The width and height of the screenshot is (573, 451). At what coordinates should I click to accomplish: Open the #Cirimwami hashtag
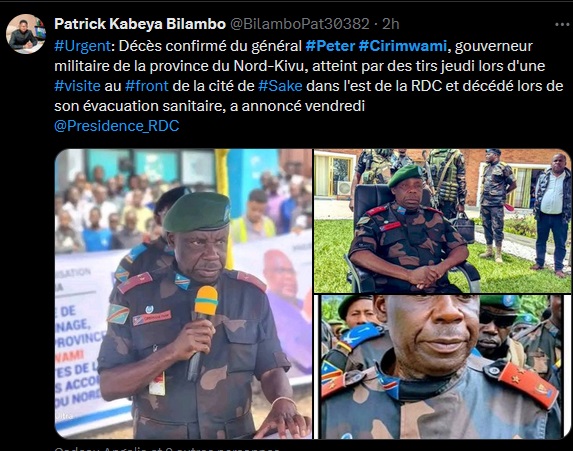403,46
